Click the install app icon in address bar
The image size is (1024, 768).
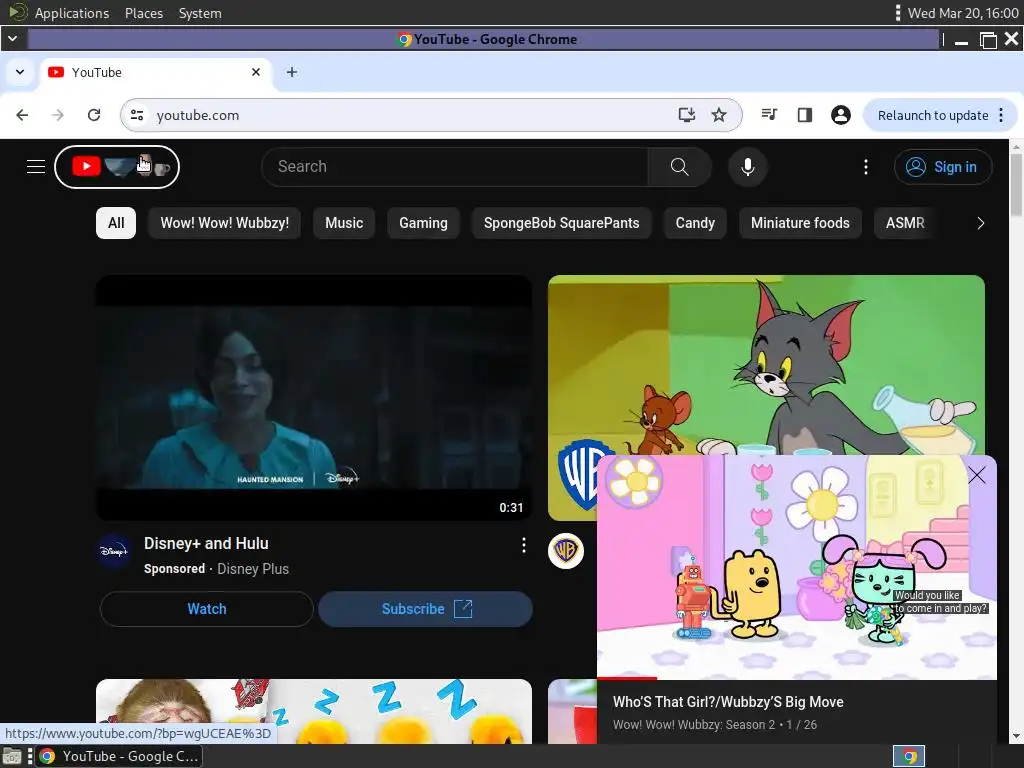pos(686,115)
